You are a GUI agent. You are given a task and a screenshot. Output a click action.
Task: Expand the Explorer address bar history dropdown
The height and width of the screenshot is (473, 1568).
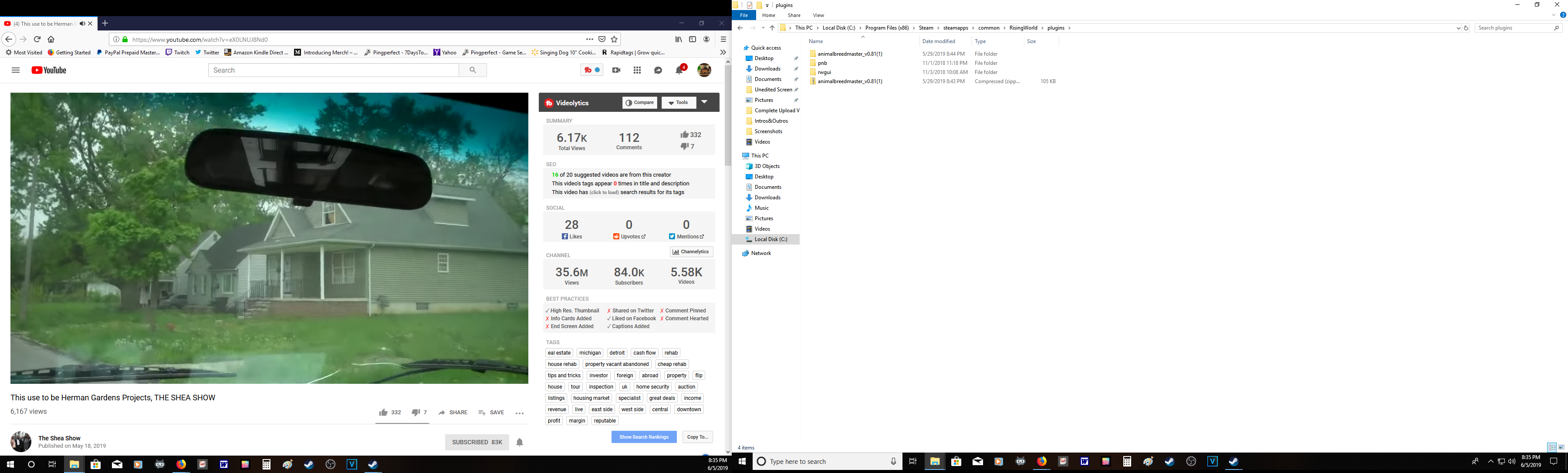click(1458, 28)
